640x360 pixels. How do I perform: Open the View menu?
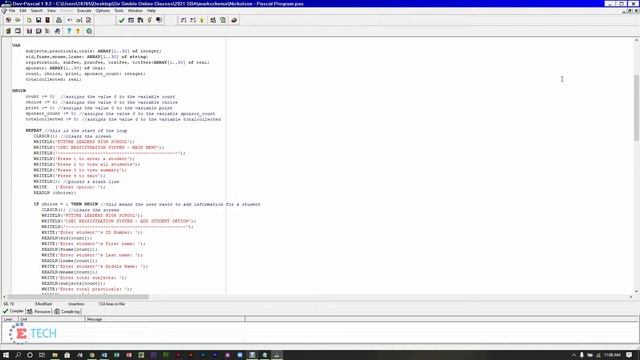point(51,11)
